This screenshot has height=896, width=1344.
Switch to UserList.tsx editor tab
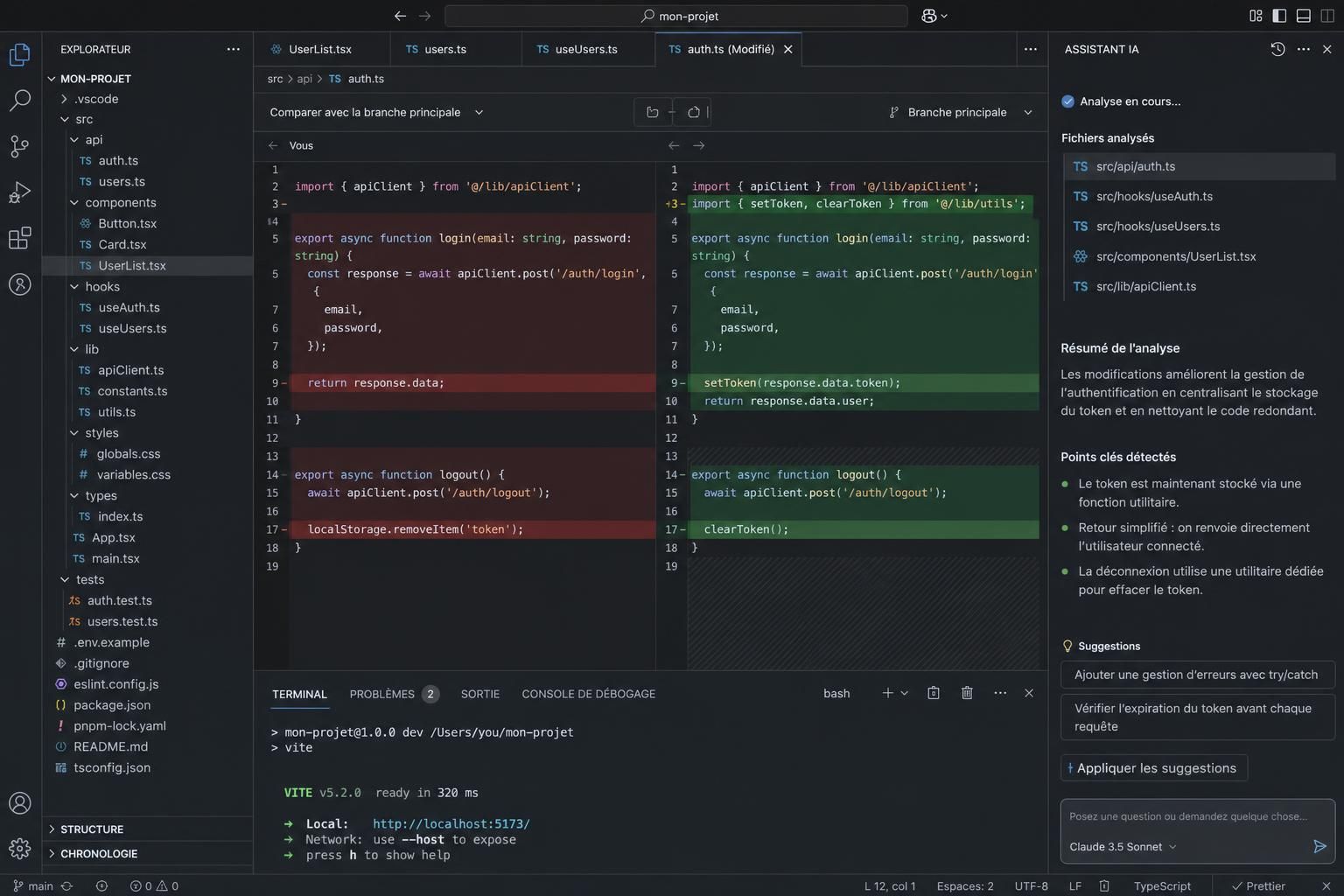tap(321, 49)
